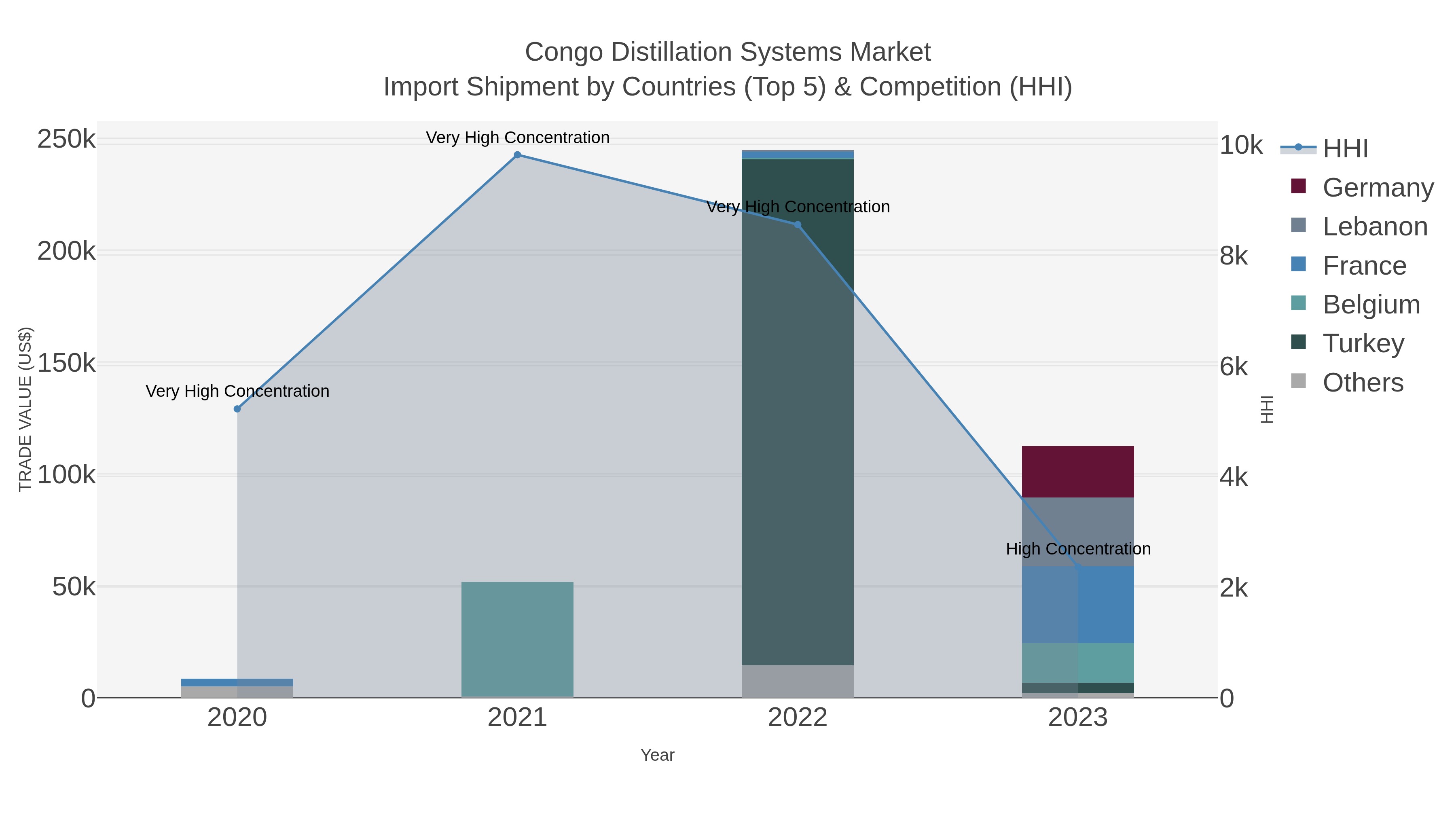The width and height of the screenshot is (1456, 819).
Task: Click the 4k right axis tick
Action: click(1233, 477)
